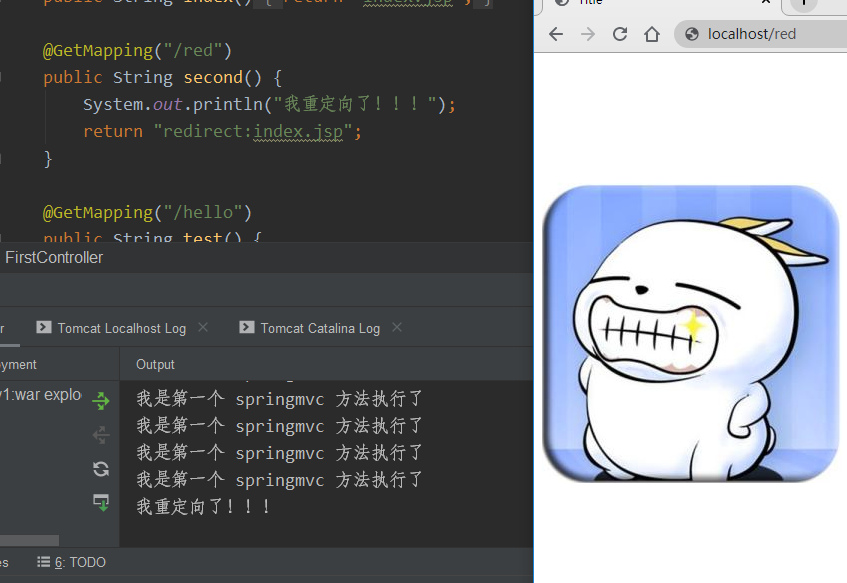Click the @GetMapping("/red") annotation
This screenshot has width=847, height=583.
tap(137, 50)
